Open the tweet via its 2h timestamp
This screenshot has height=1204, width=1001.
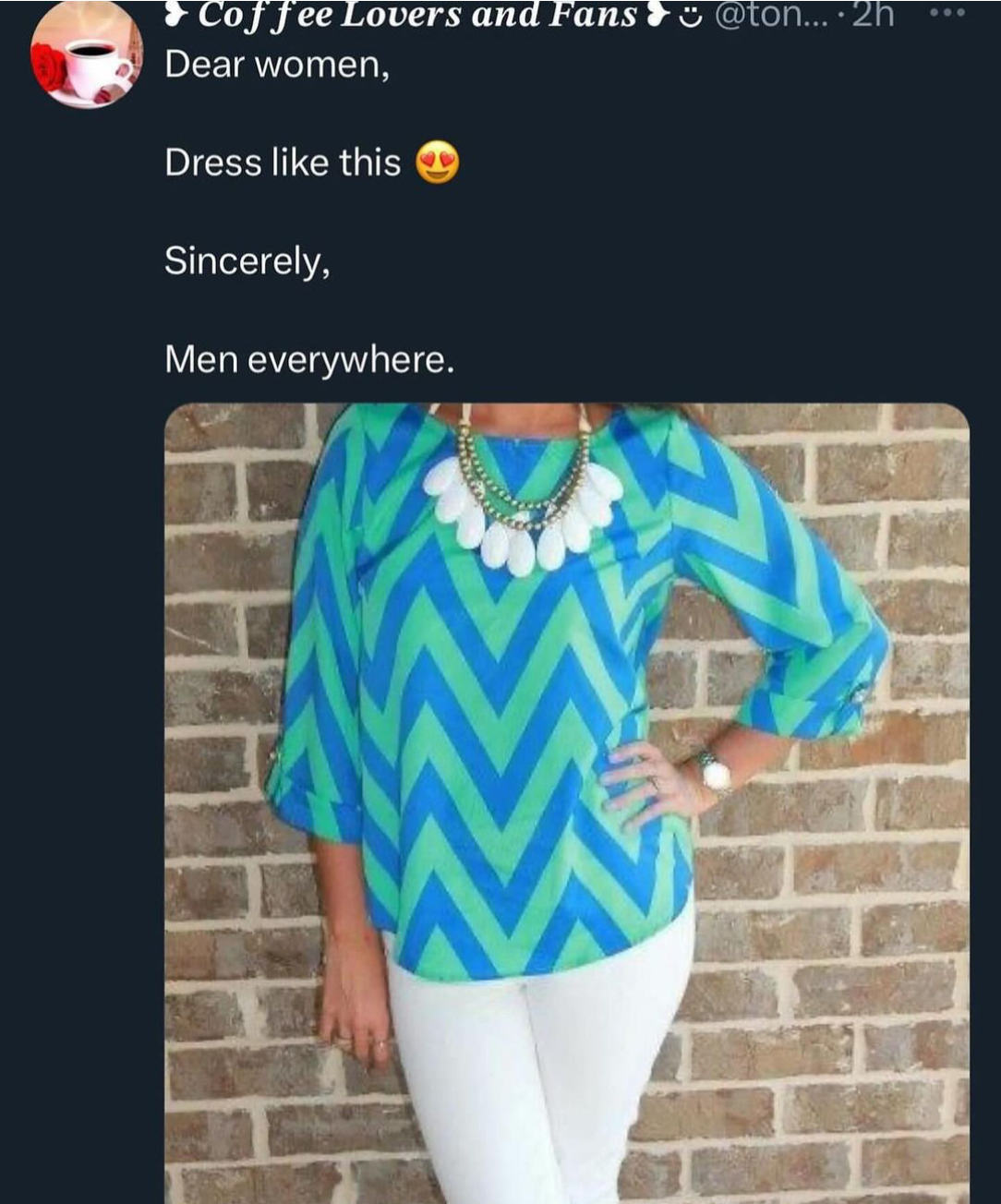(x=873, y=14)
